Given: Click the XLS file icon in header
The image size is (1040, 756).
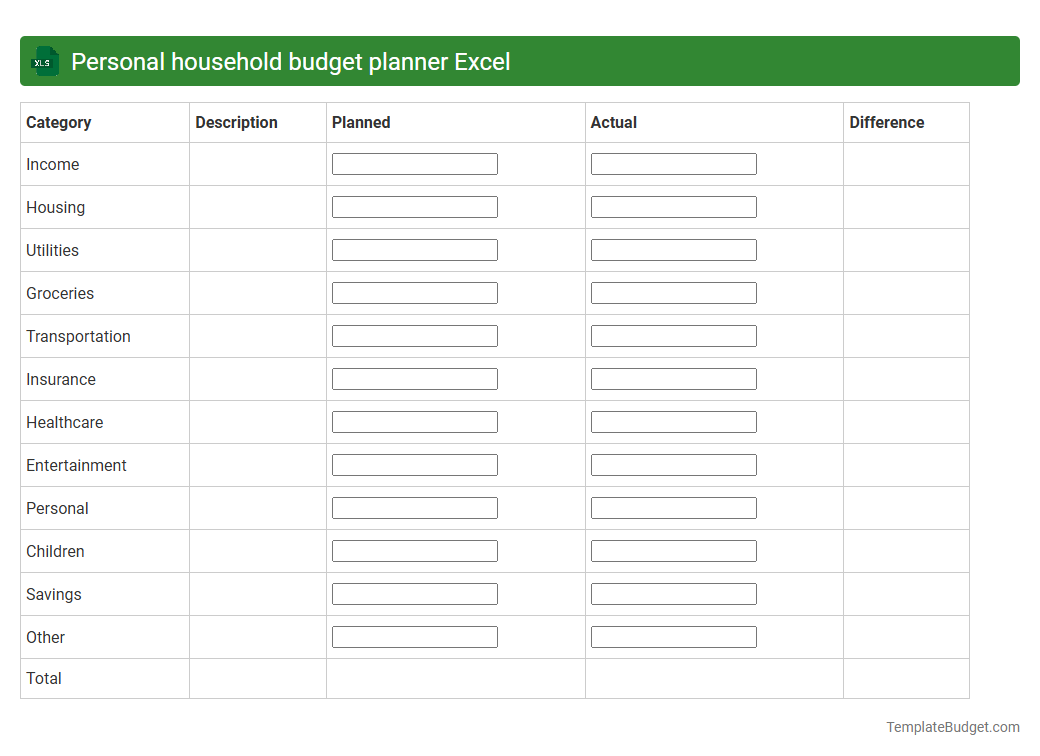Looking at the screenshot, I should 44,61.
